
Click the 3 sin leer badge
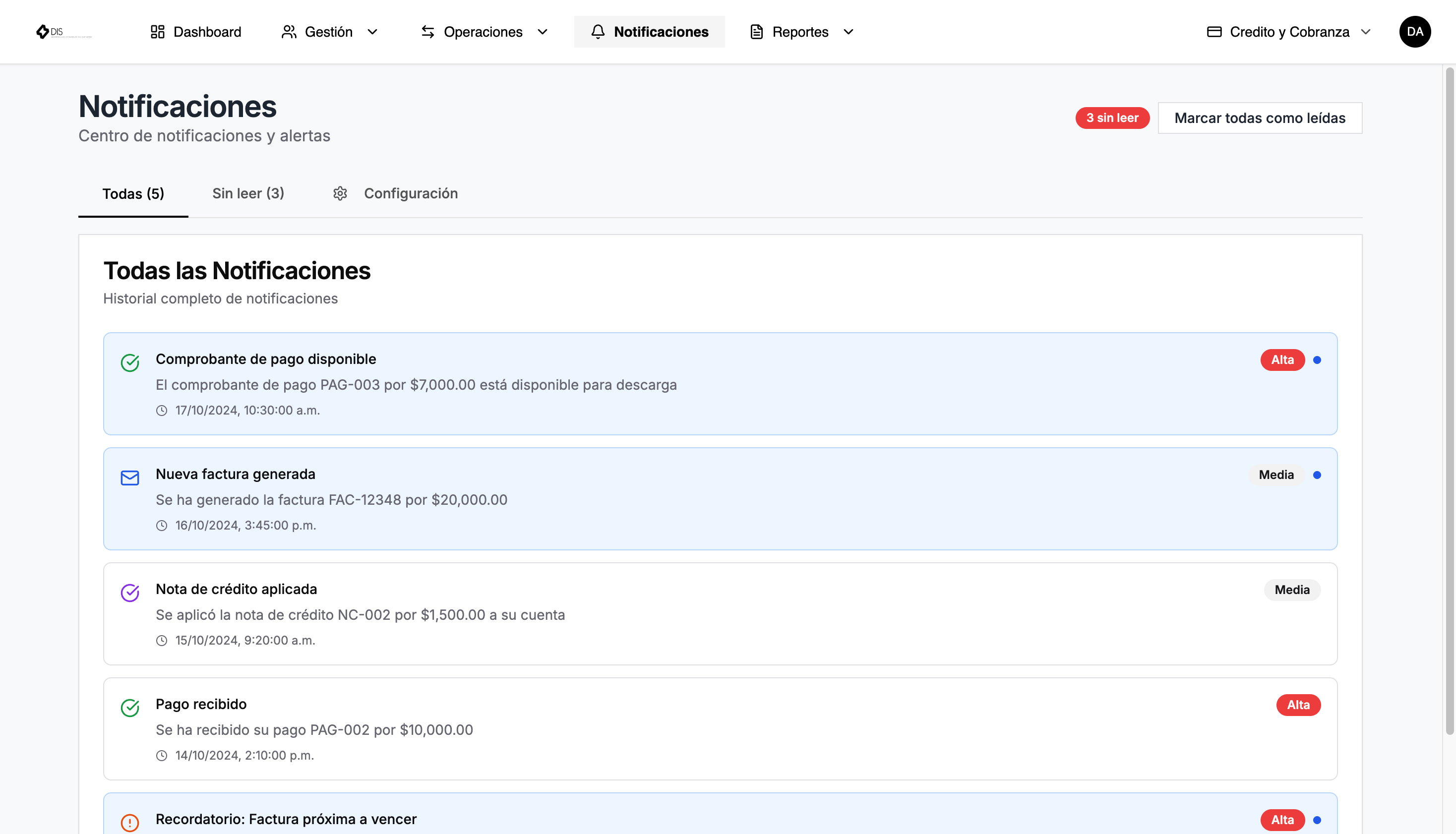[1112, 118]
